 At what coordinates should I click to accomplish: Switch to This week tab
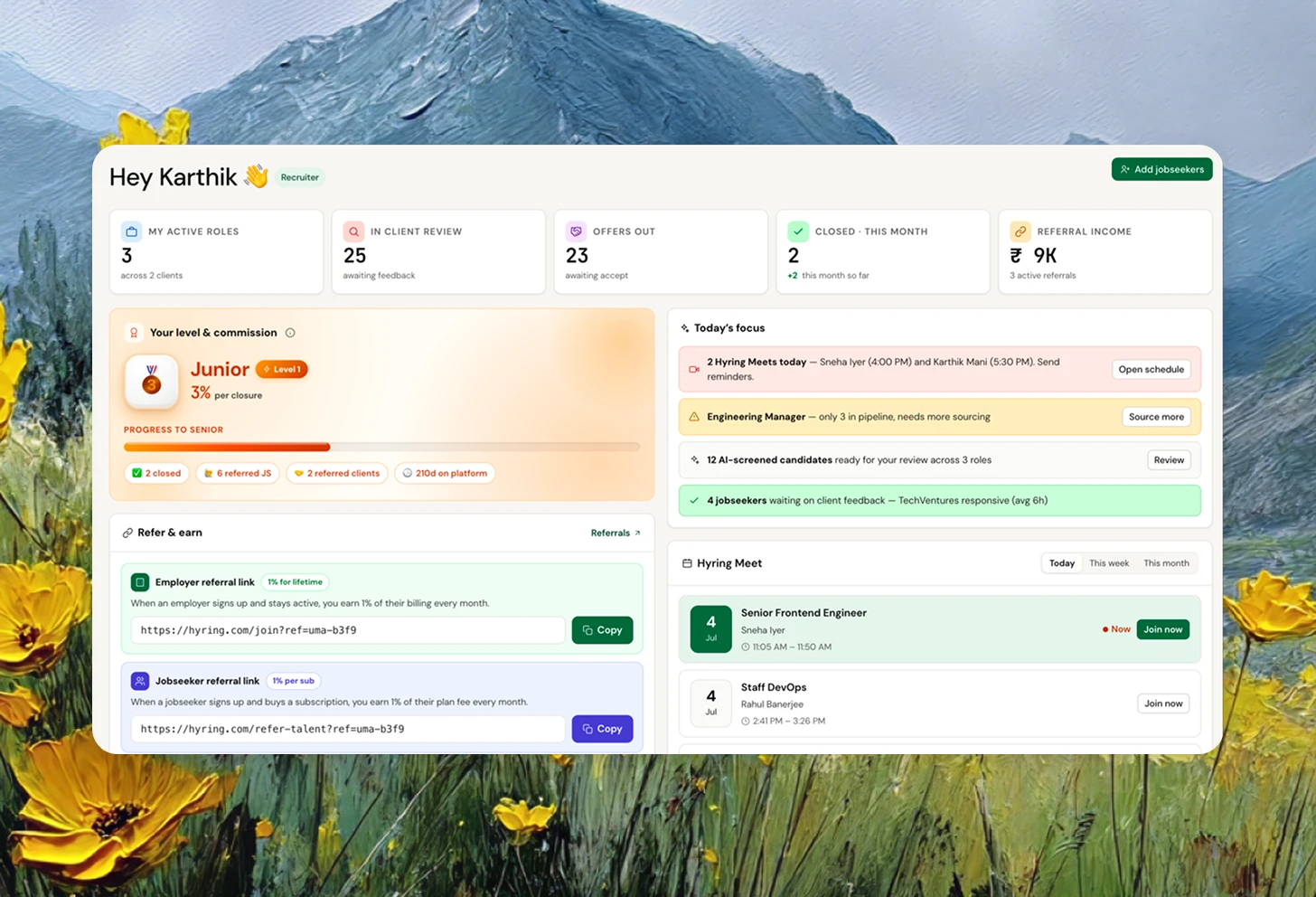click(x=1109, y=563)
